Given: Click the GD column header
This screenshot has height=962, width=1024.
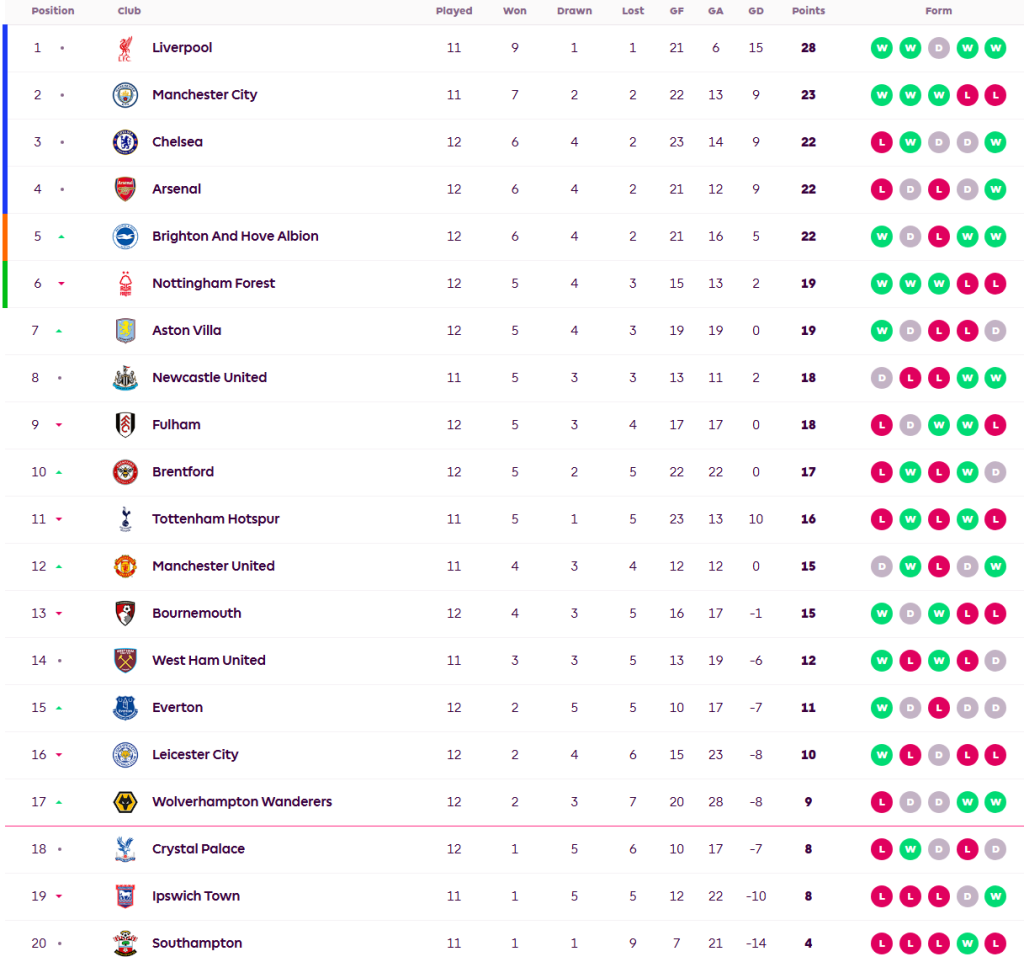Looking at the screenshot, I should (x=756, y=11).
